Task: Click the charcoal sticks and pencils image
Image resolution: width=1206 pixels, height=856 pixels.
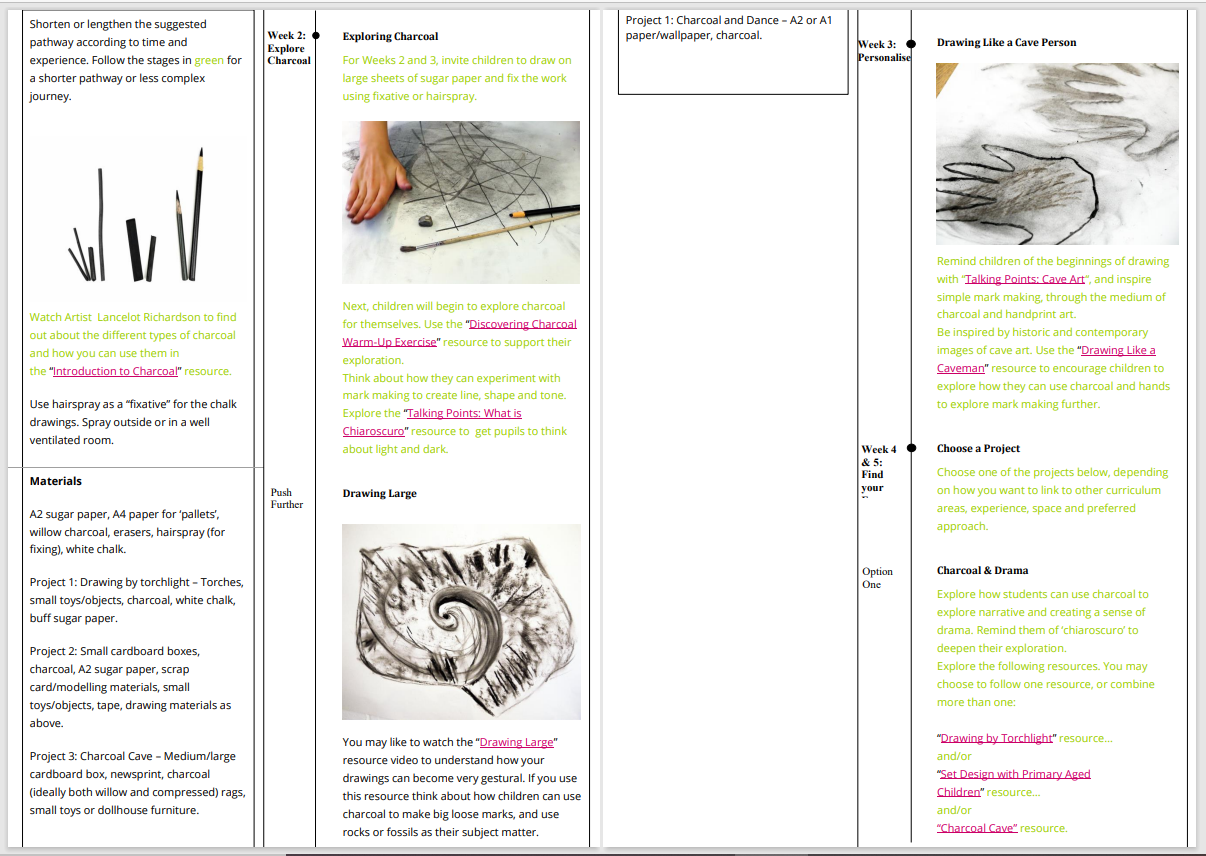Action: 136,215
